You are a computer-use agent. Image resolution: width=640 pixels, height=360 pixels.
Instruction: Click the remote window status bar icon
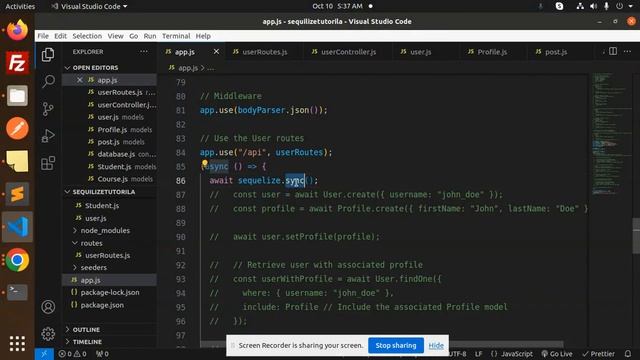point(44,354)
